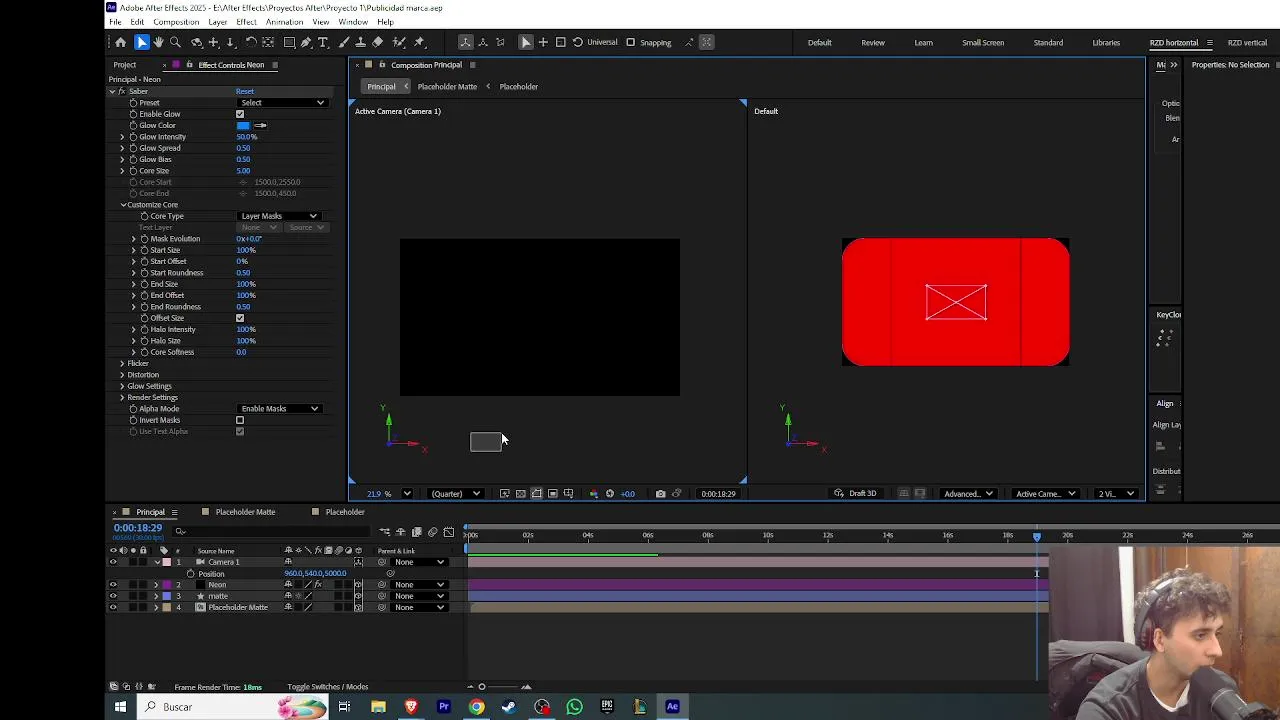The width and height of the screenshot is (1280, 720).
Task: Click the Glow Color blue swatch
Action: pyautogui.click(x=243, y=126)
